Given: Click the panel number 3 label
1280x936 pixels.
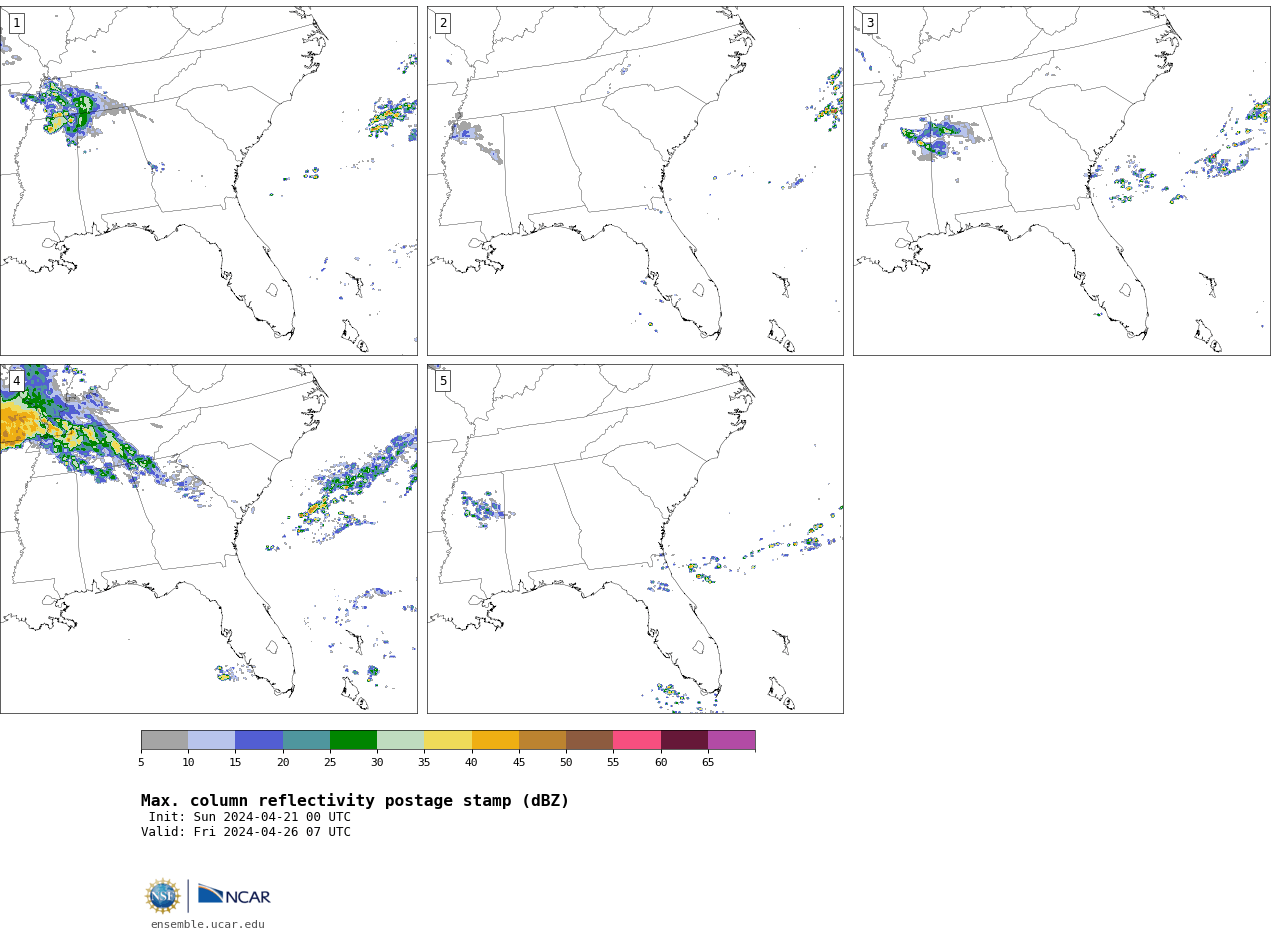Looking at the screenshot, I should [869, 23].
